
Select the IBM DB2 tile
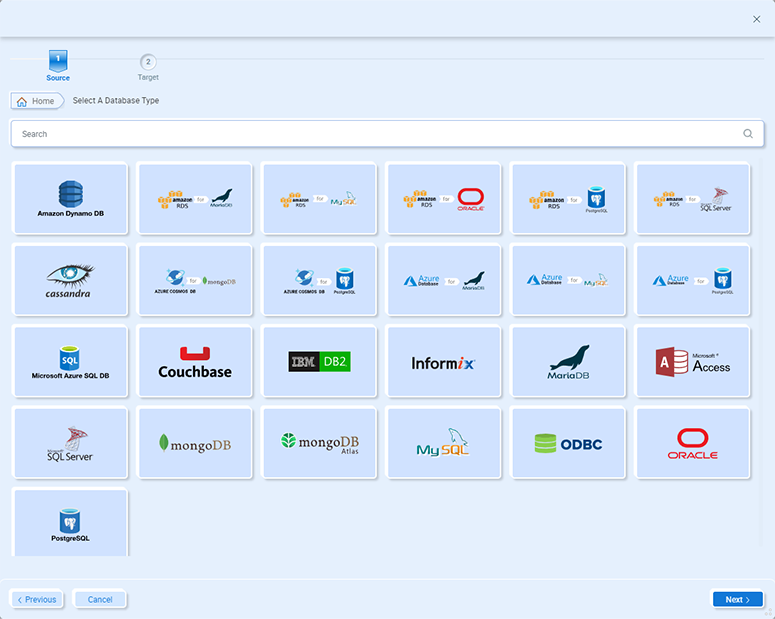click(x=319, y=361)
